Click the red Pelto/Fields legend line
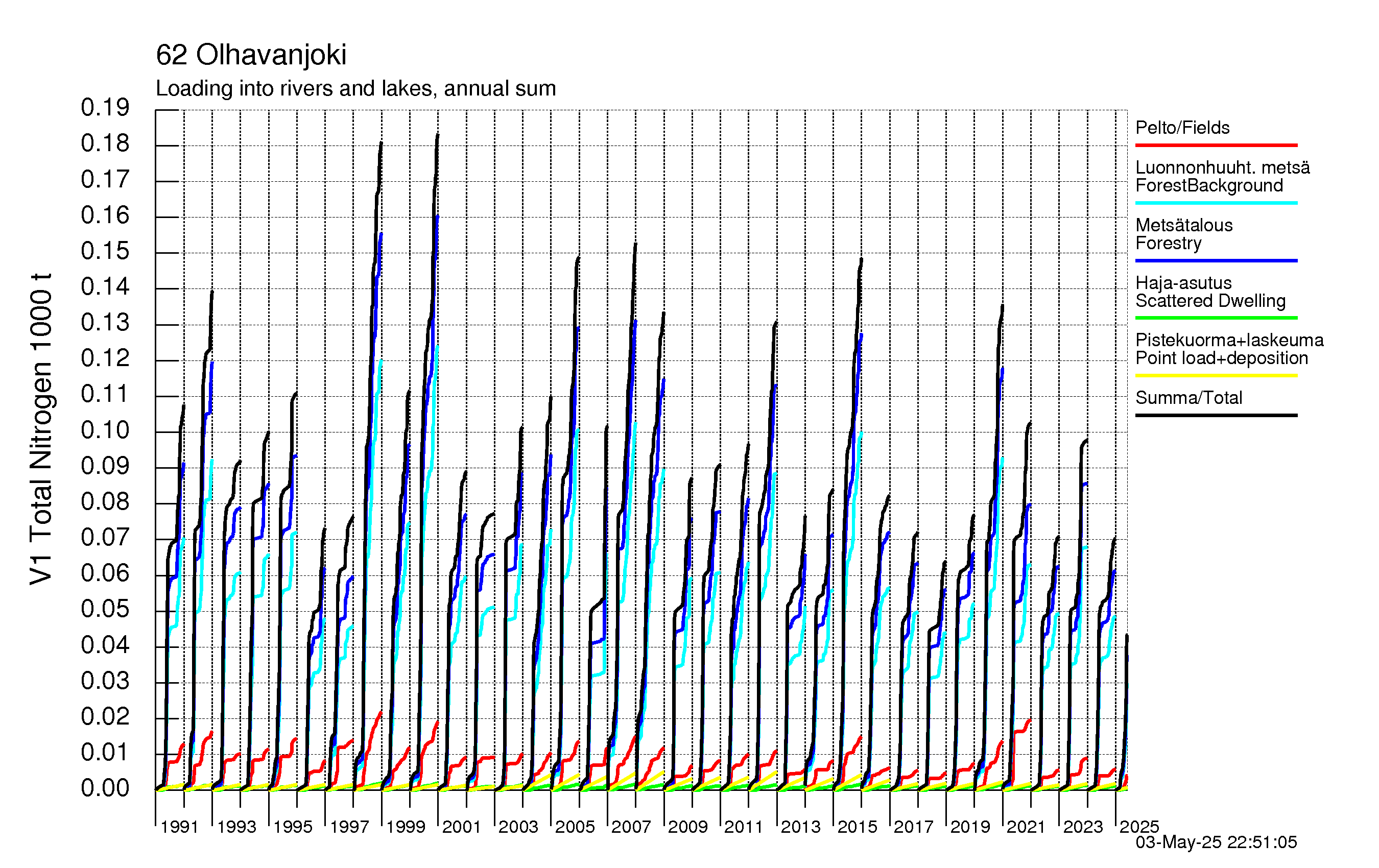Screen dimensions: 1379x868 [x=1216, y=146]
